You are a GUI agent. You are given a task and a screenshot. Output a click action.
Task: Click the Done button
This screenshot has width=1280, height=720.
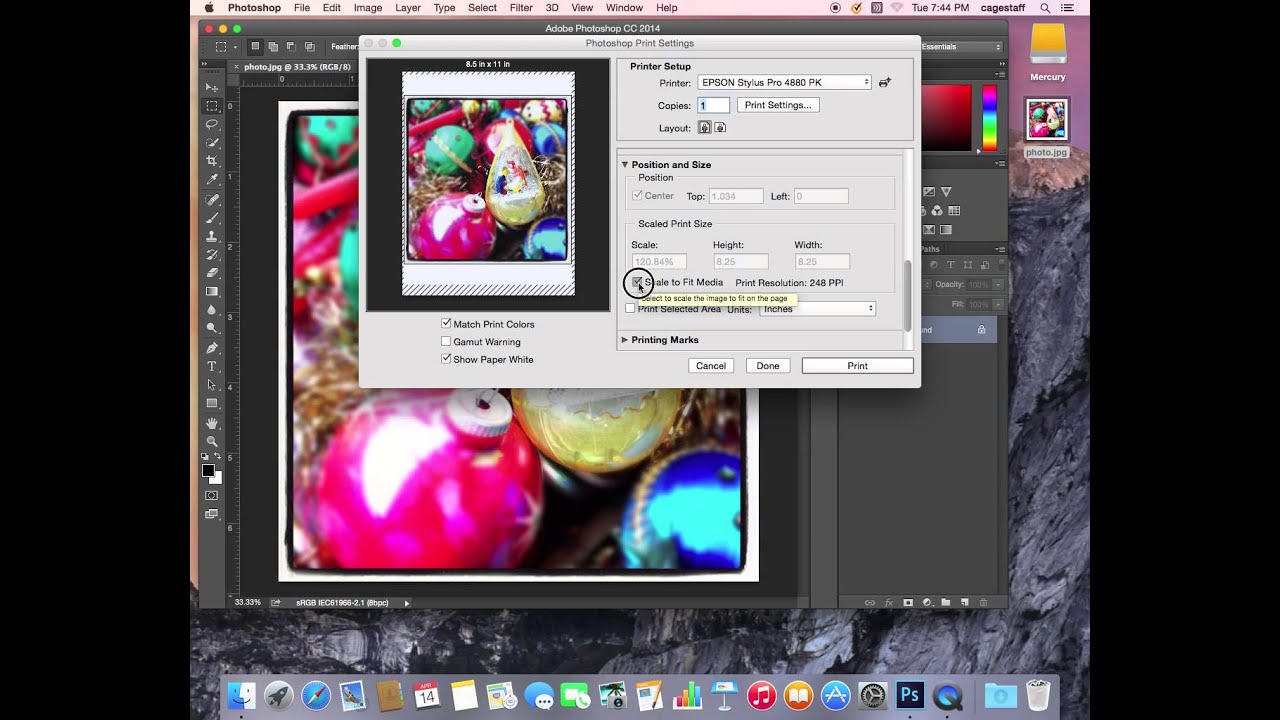768,366
